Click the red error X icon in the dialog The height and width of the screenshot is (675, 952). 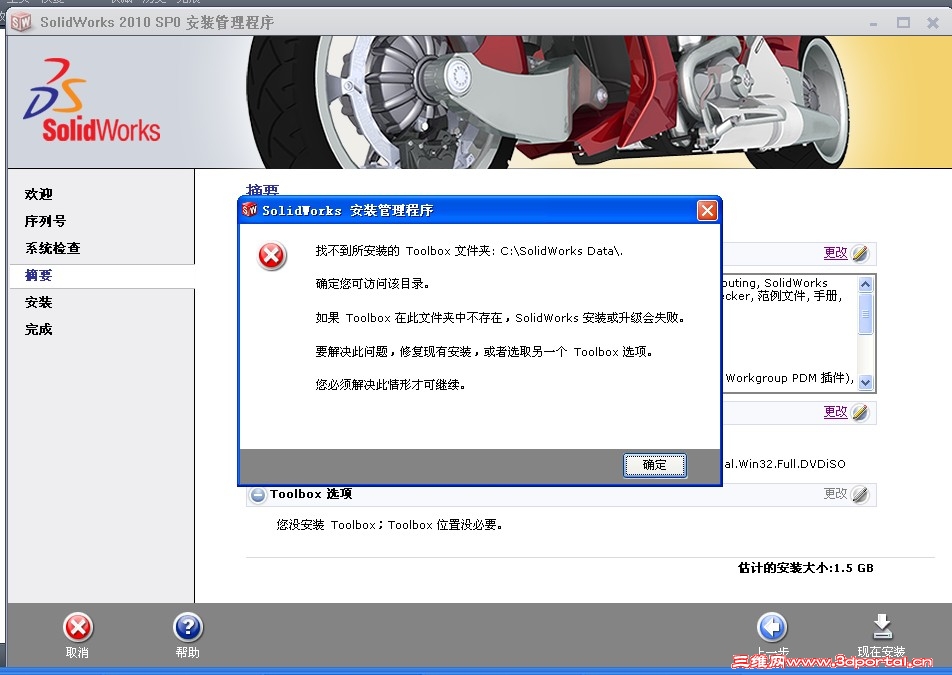pos(271,256)
